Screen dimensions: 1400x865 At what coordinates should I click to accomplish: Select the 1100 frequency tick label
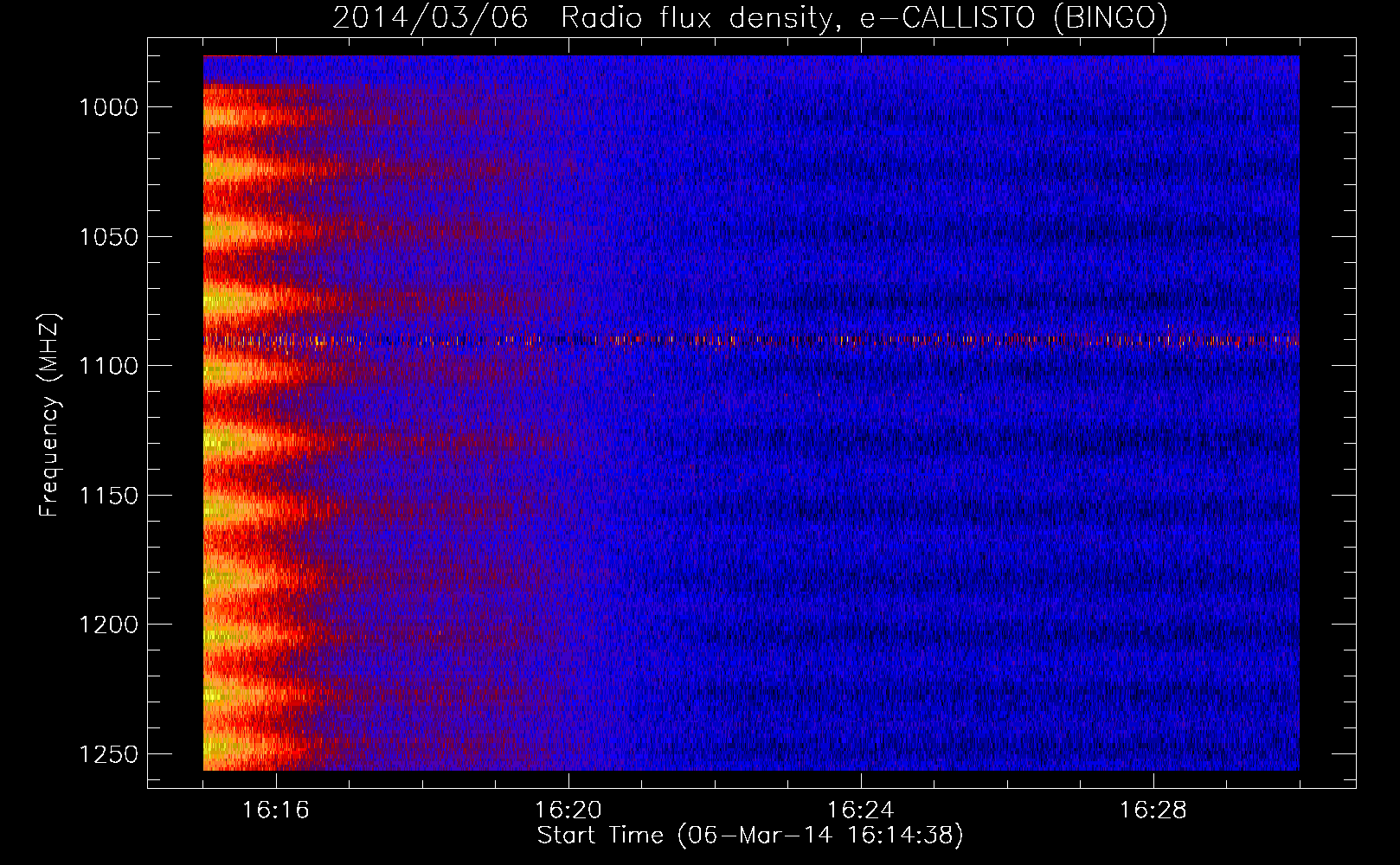[109, 366]
